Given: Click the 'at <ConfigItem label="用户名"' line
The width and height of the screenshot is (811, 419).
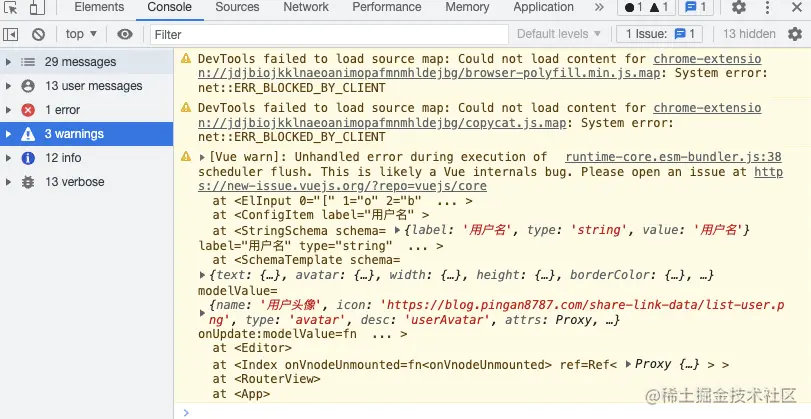Looking at the screenshot, I should 321,215.
